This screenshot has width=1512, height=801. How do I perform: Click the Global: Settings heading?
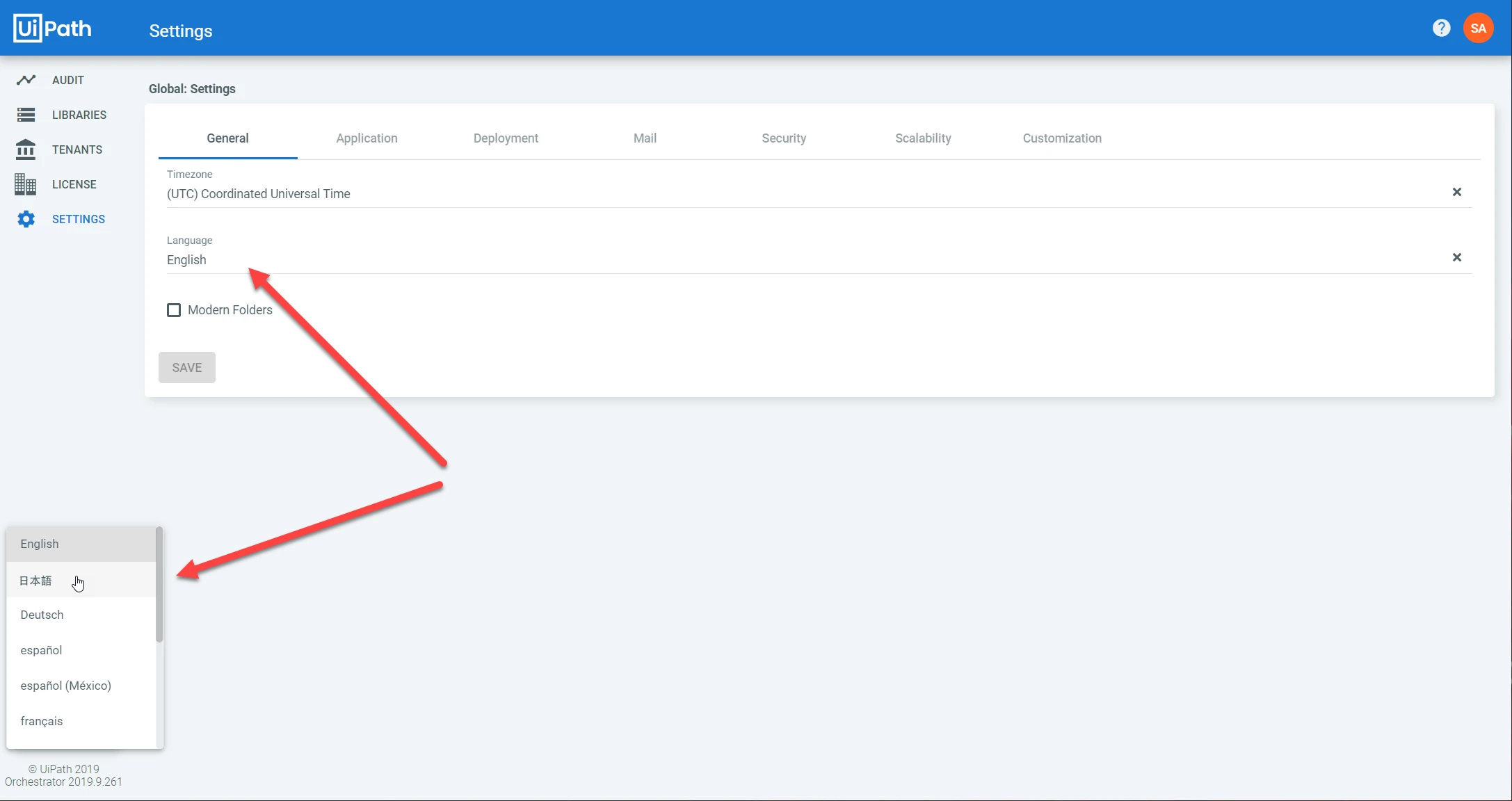pyautogui.click(x=192, y=89)
